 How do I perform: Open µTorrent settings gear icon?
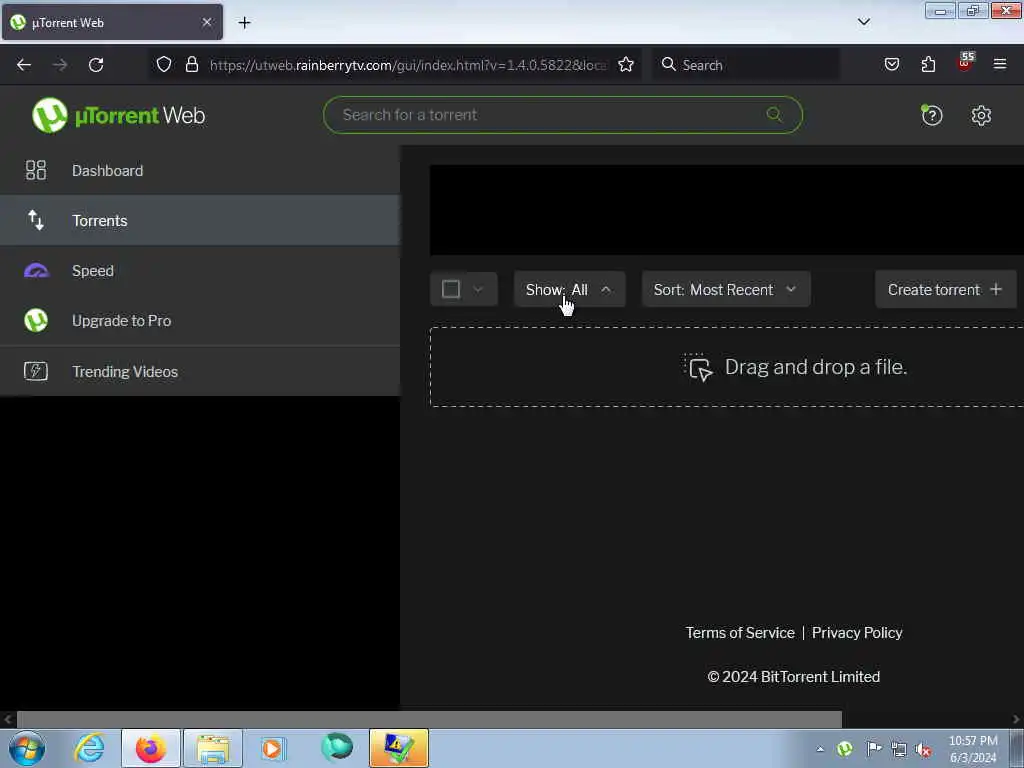[x=981, y=116]
